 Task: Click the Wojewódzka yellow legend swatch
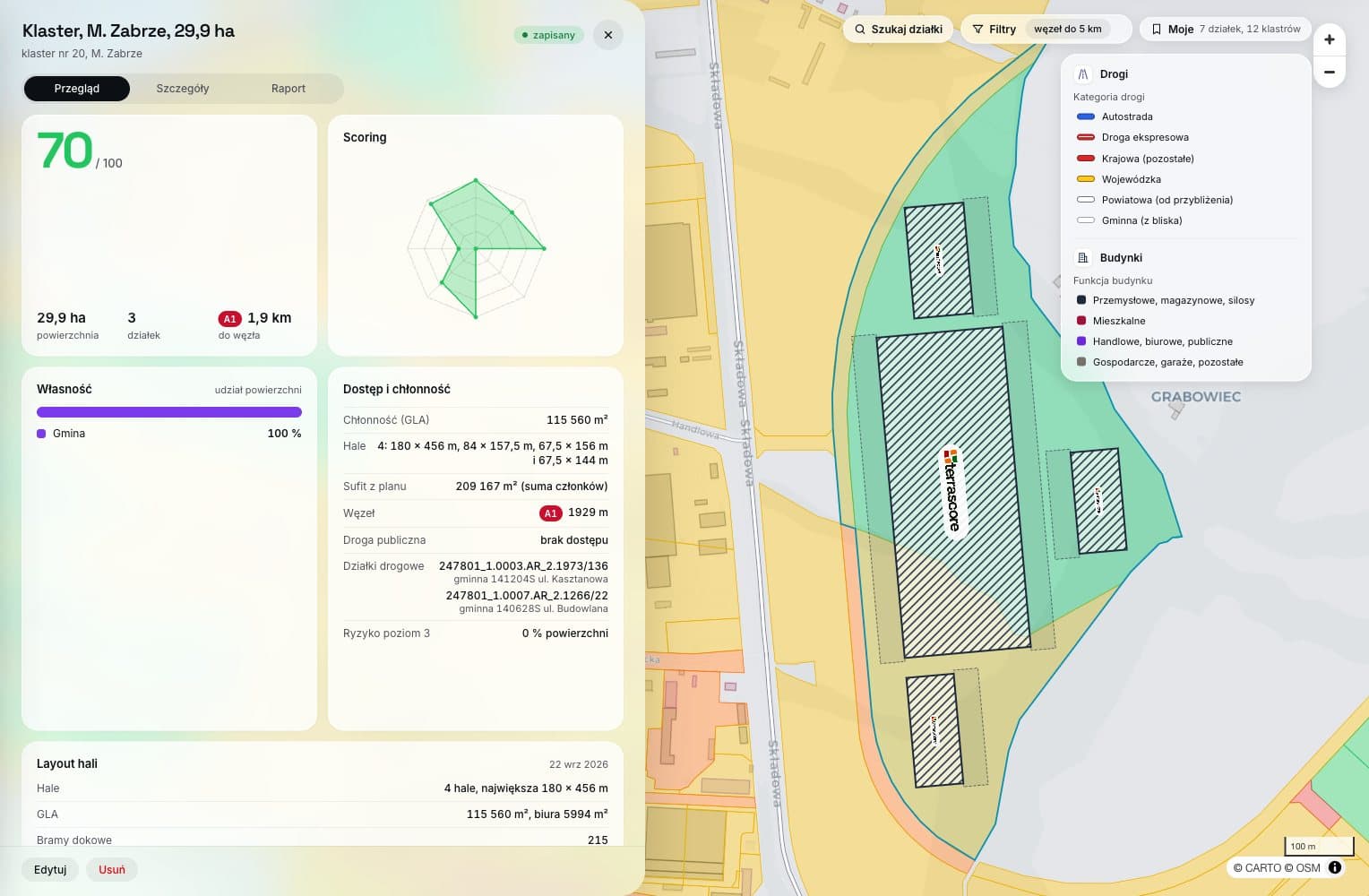(1086, 179)
